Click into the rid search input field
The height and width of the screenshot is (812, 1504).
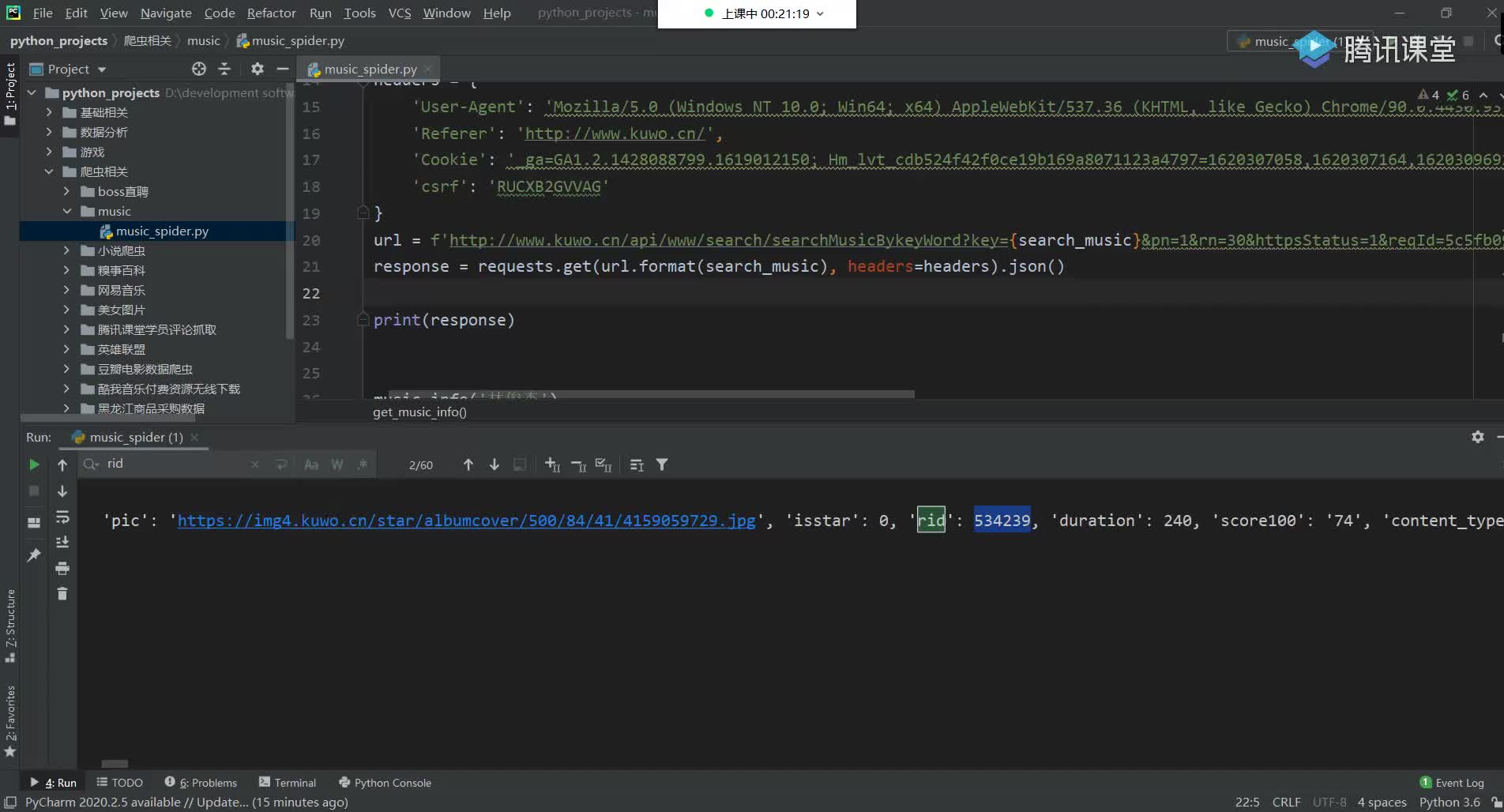(x=174, y=464)
